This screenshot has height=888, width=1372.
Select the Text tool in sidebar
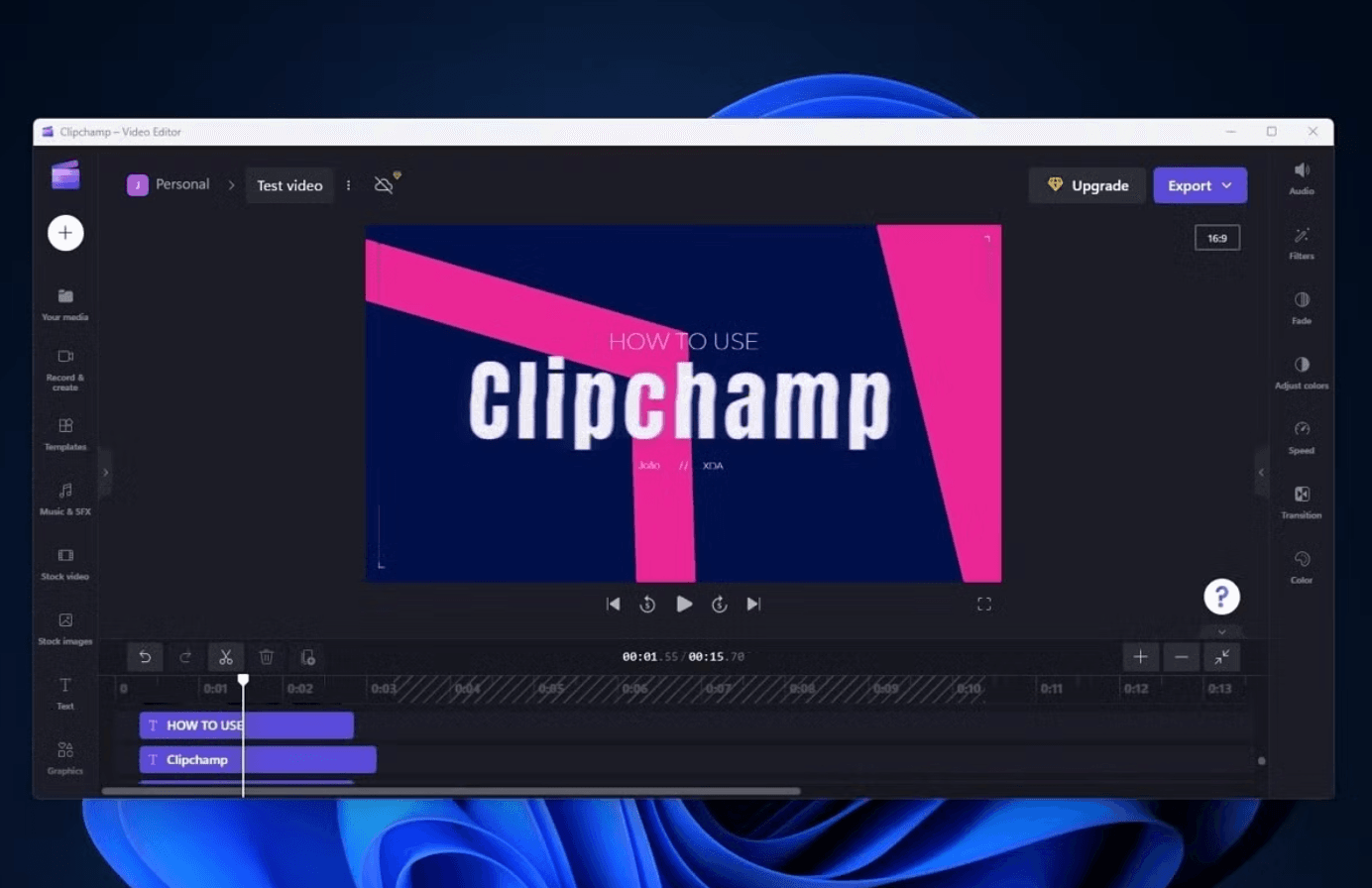click(x=65, y=693)
